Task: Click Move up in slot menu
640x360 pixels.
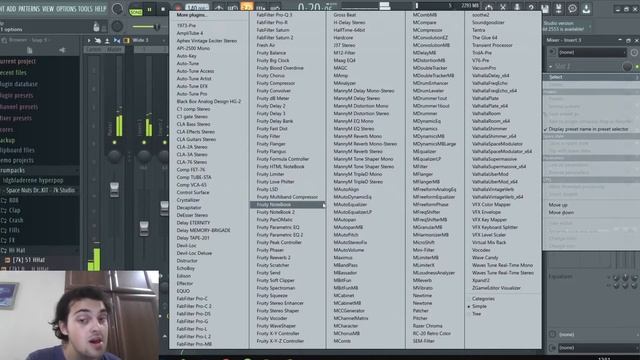Action: coord(558,205)
